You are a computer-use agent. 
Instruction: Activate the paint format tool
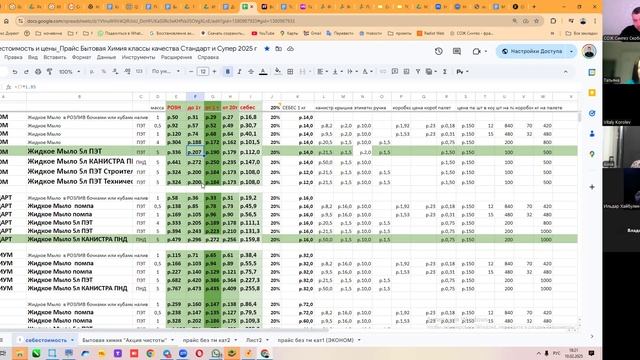click(49, 72)
